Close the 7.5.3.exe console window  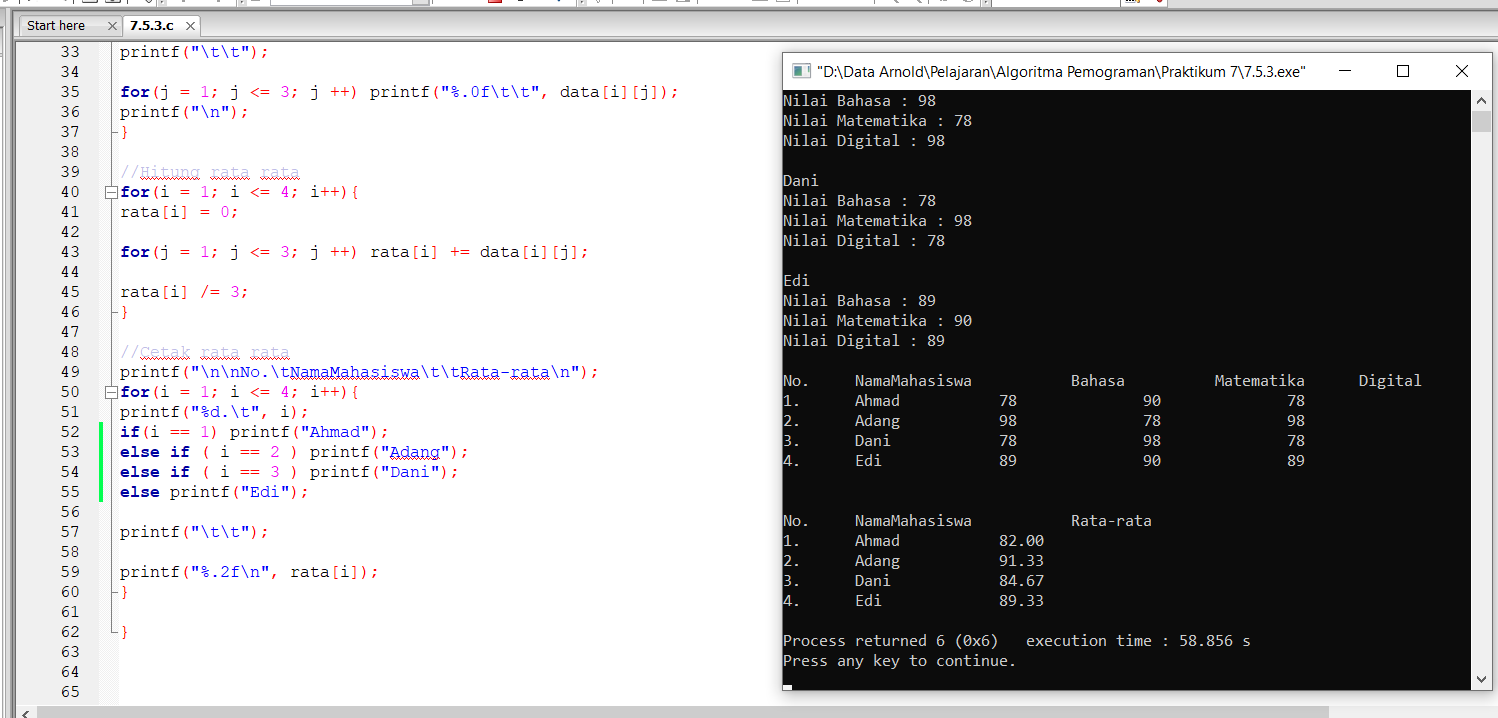[1462, 71]
